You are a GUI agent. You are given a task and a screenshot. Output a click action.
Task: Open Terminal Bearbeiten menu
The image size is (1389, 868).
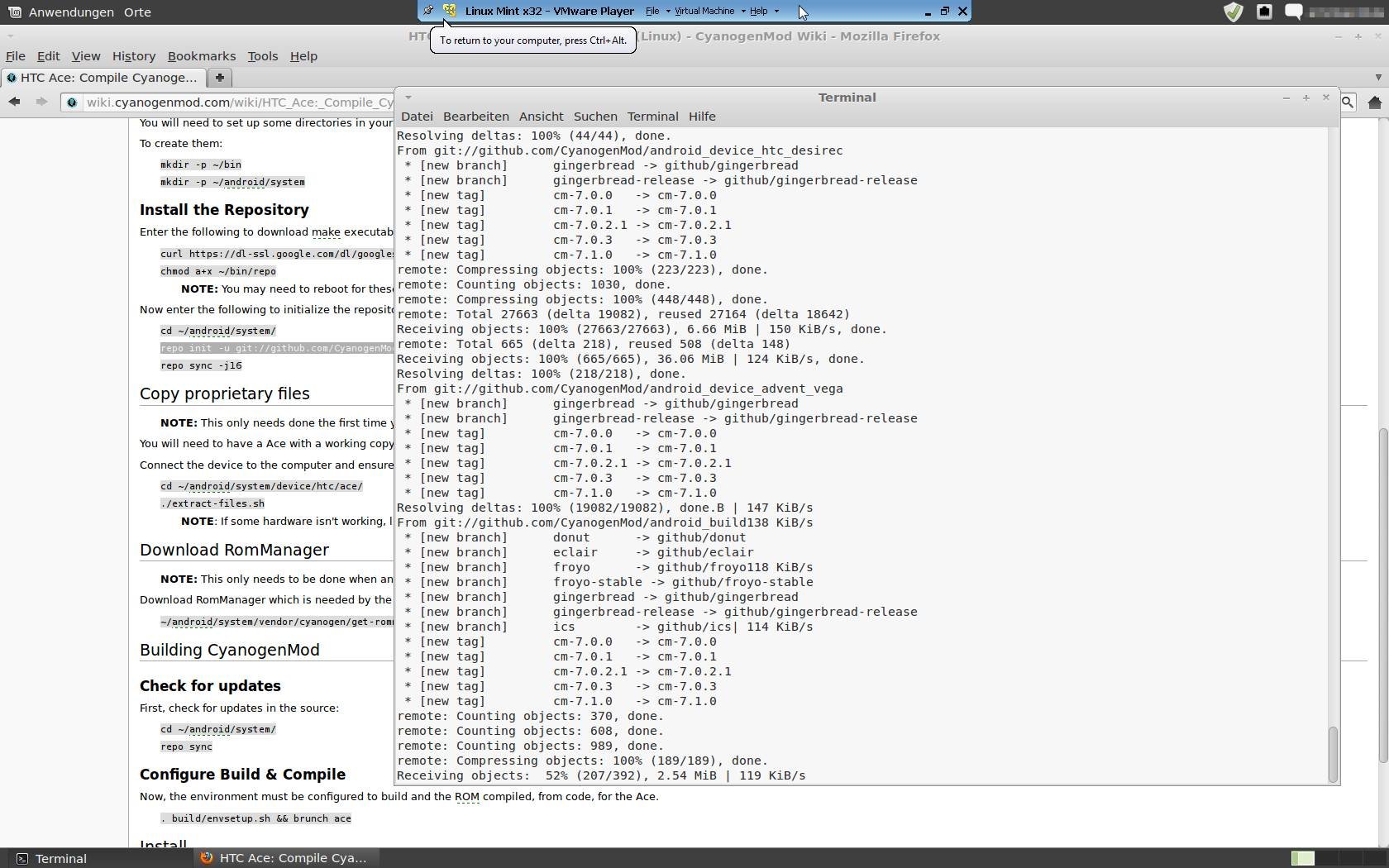[475, 117]
